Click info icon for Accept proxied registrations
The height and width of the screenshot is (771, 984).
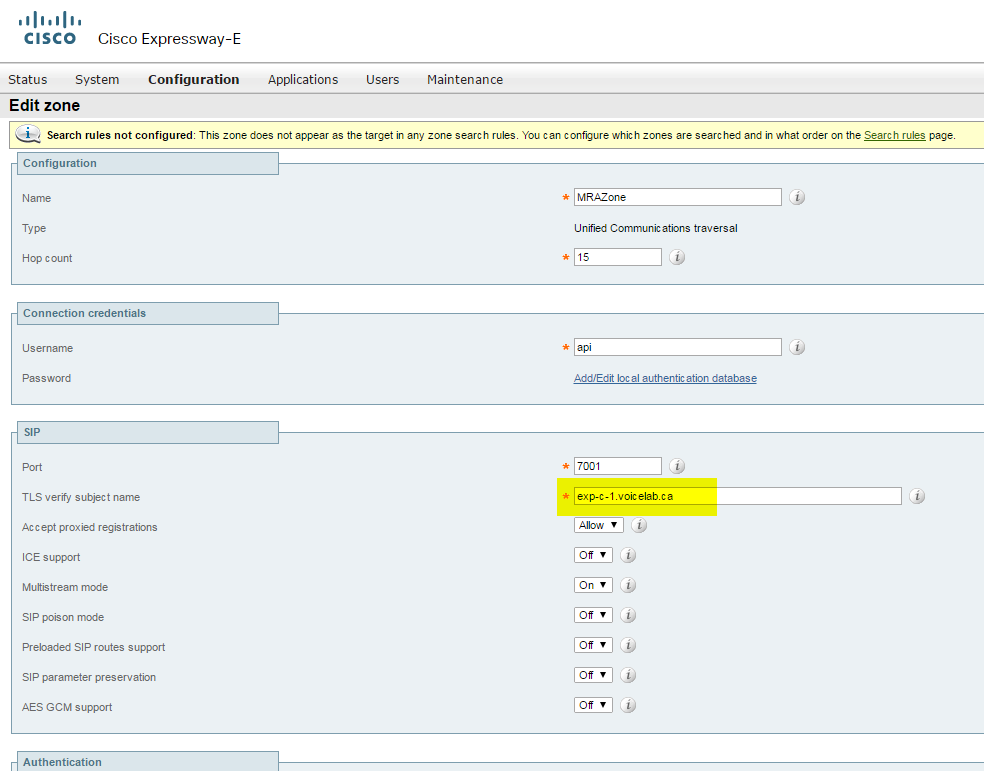click(639, 525)
